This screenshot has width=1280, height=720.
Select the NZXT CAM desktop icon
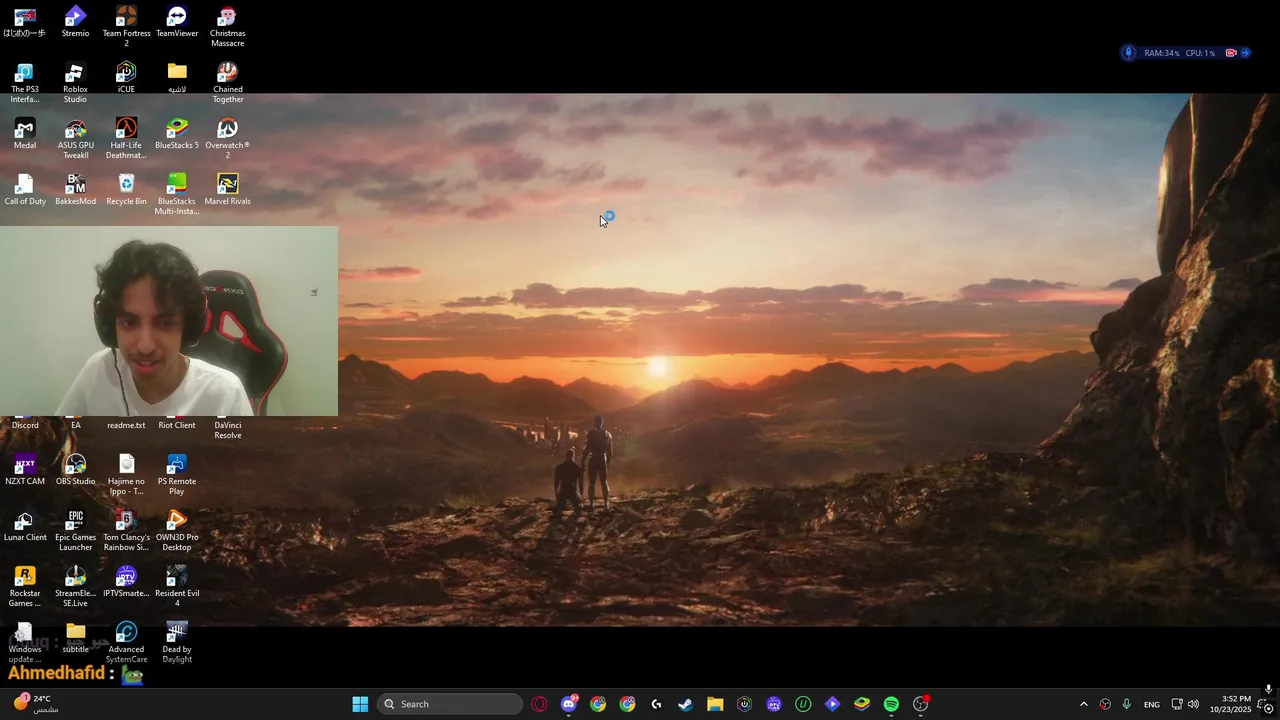coord(25,470)
